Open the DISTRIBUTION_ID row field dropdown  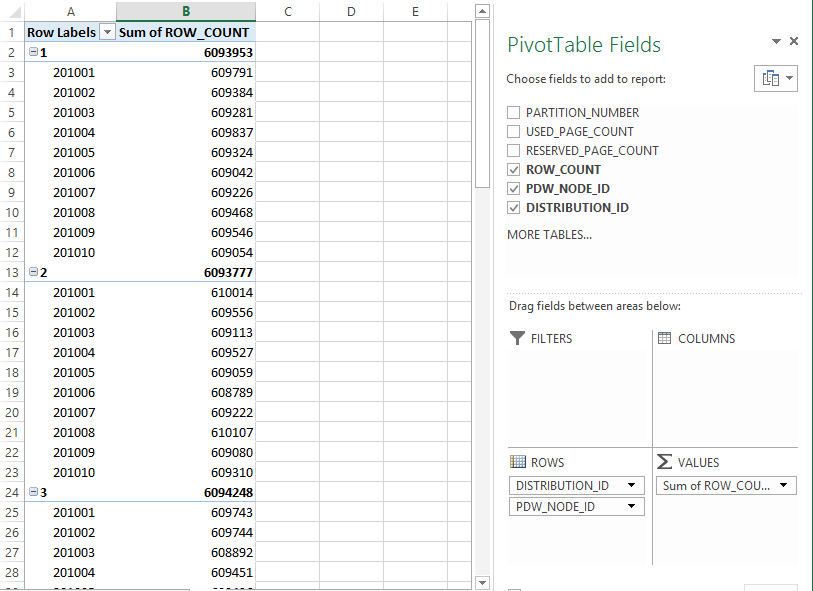631,486
